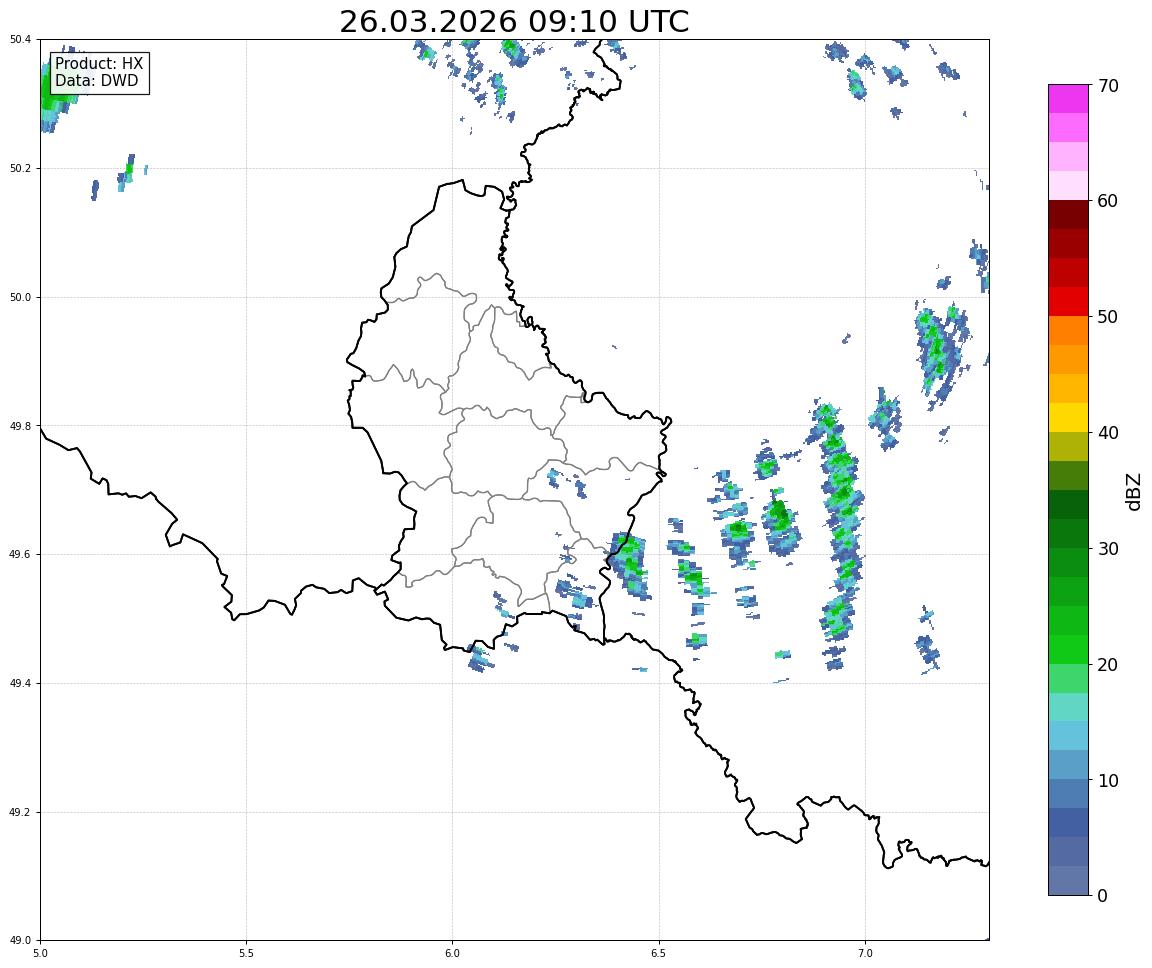This screenshot has width=1152, height=968.
Task: Click the latitude axis label "49.2"
Action: point(20,812)
